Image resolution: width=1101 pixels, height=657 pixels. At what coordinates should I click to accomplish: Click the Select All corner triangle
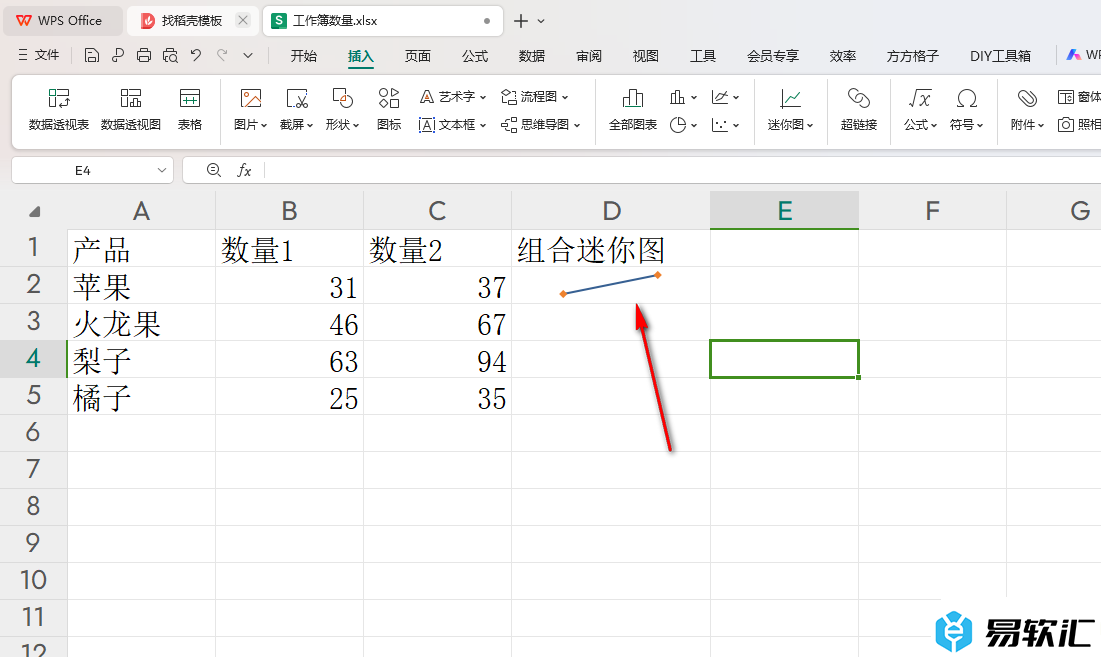(x=34, y=211)
